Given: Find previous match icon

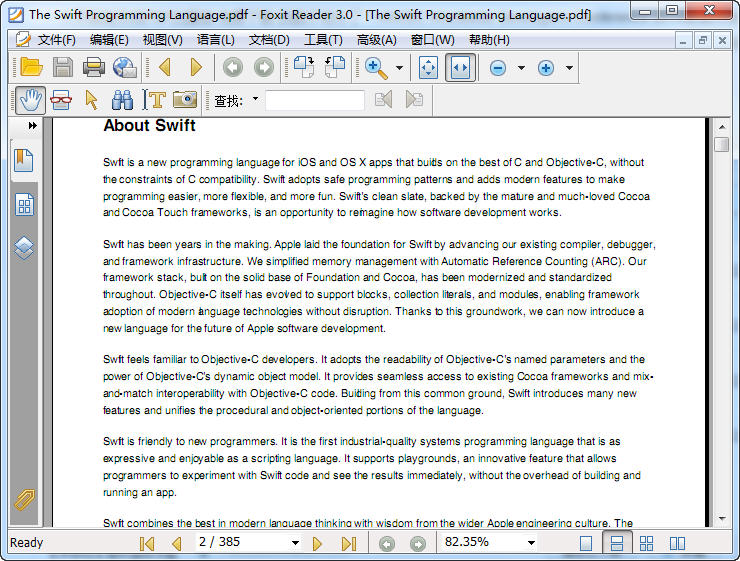Looking at the screenshot, I should pyautogui.click(x=383, y=100).
